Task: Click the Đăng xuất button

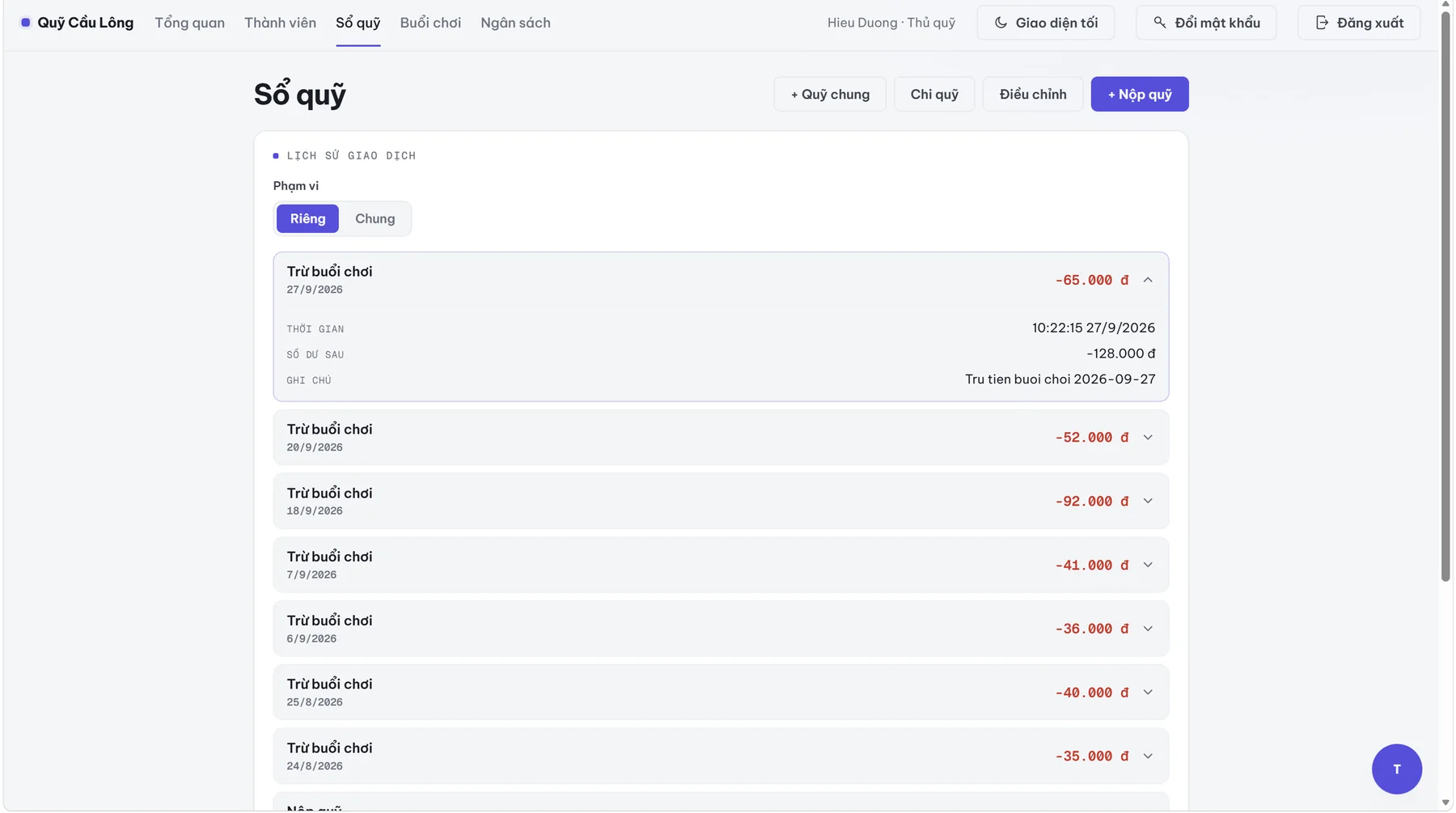Action: [x=1359, y=23]
